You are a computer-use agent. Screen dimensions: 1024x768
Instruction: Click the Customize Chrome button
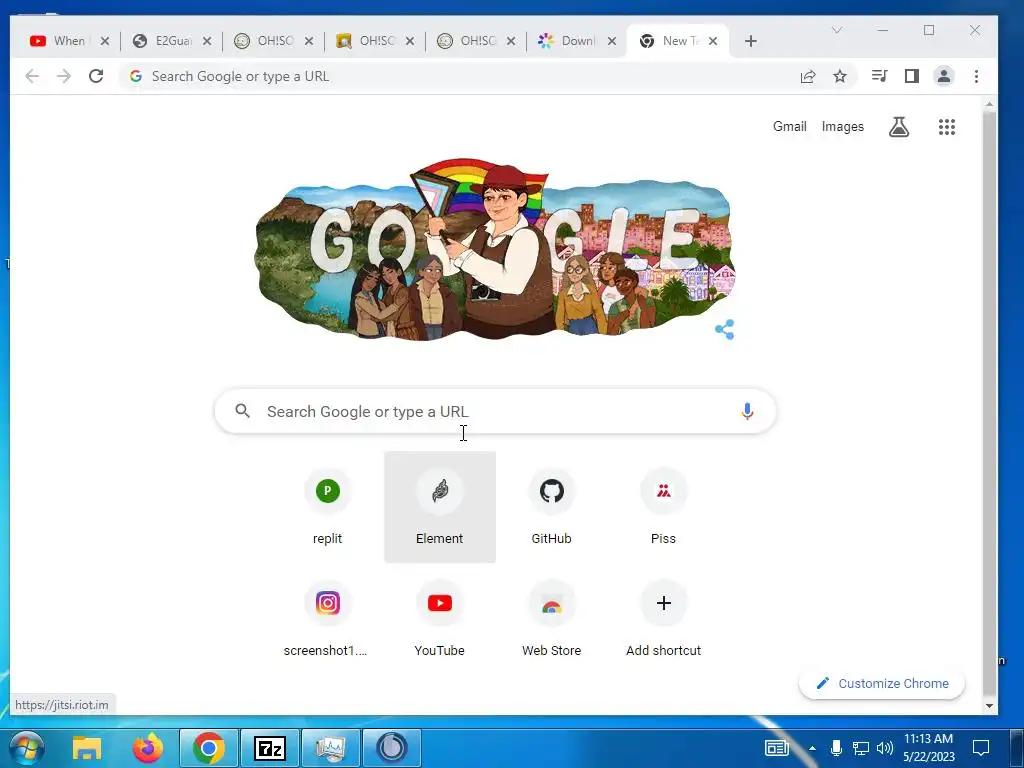pos(882,684)
